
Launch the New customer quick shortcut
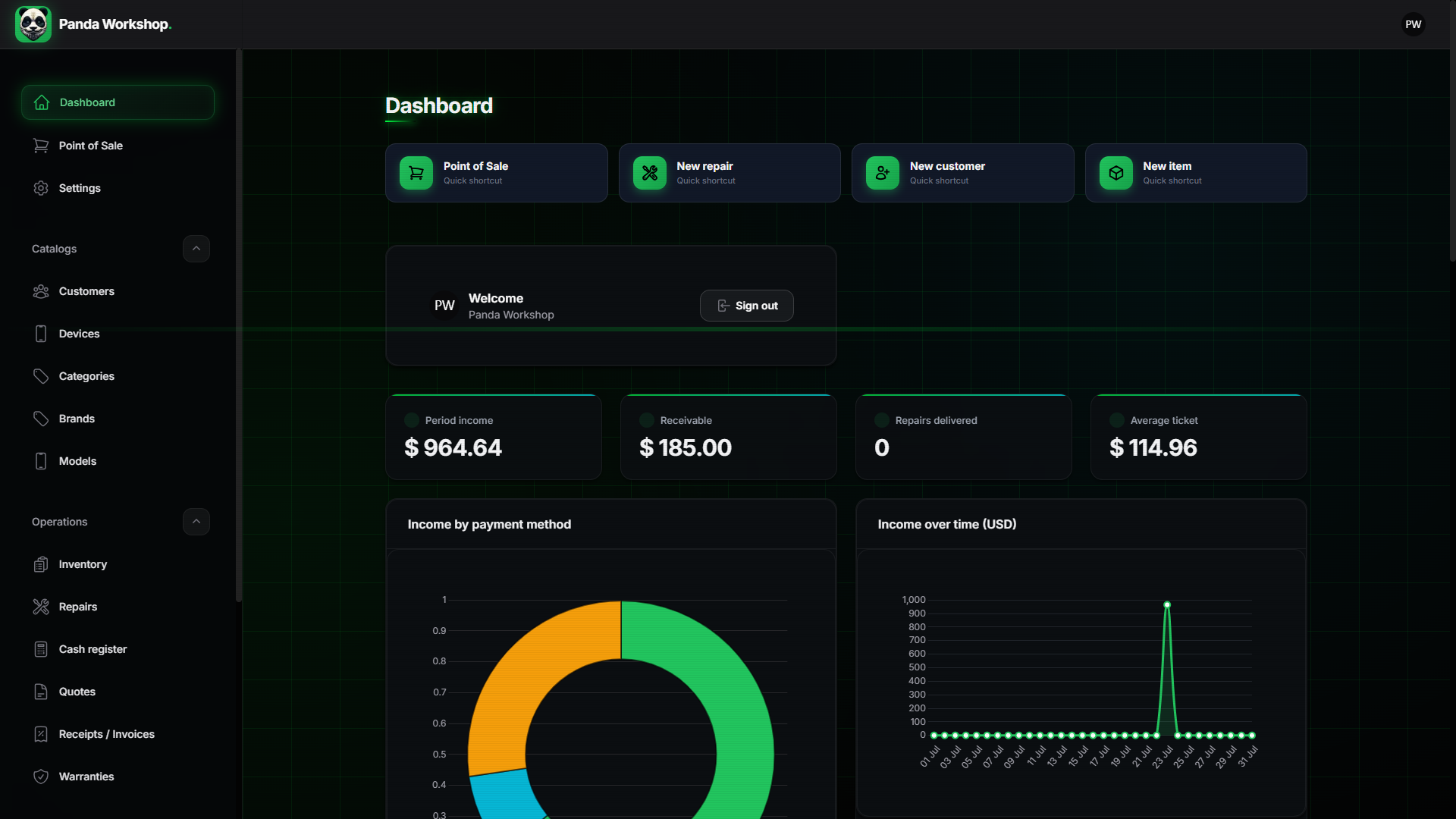963,173
